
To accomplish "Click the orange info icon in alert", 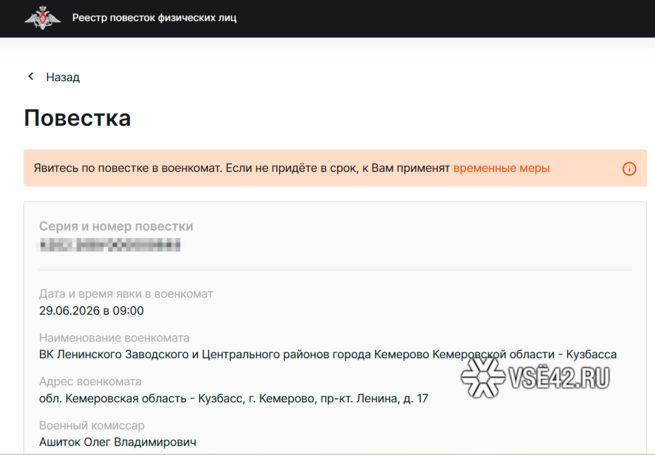I will point(629,168).
